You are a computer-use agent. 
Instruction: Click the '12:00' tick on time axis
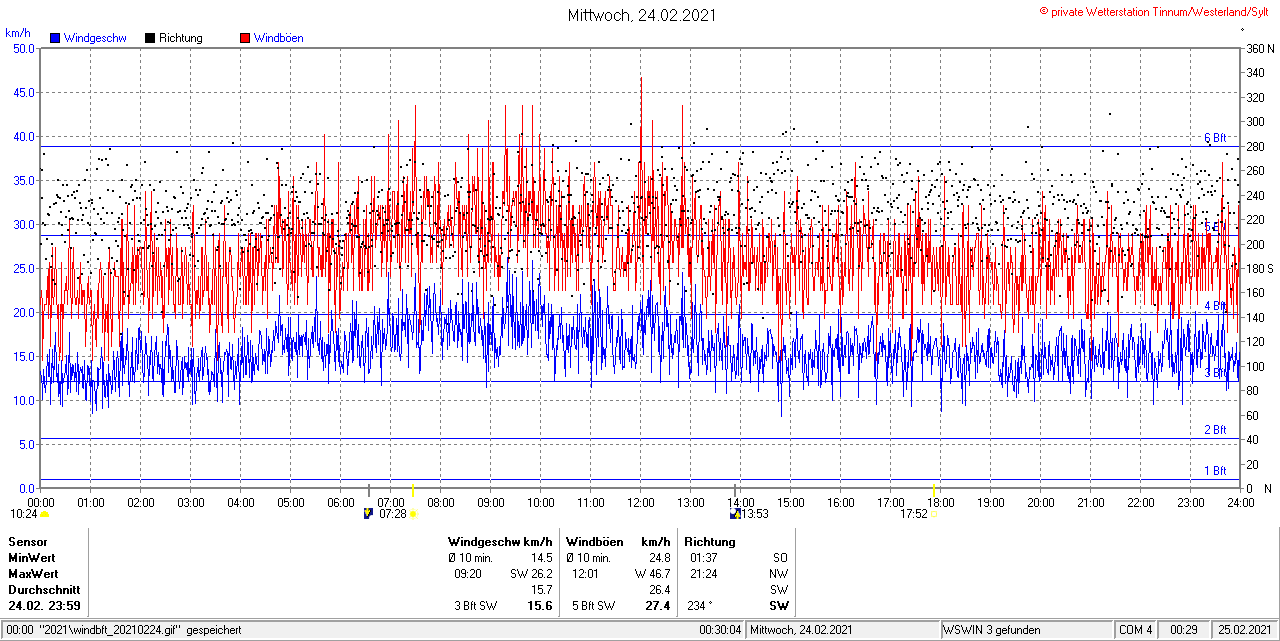point(641,502)
